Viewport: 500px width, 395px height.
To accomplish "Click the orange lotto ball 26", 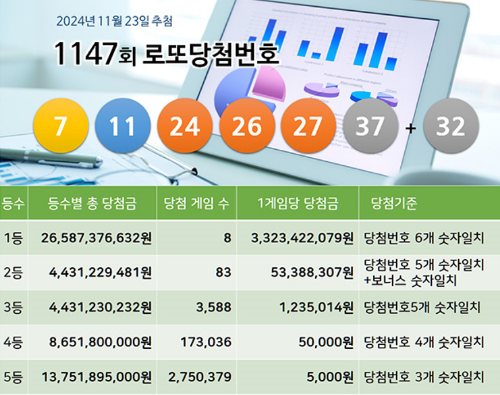I will [247, 126].
